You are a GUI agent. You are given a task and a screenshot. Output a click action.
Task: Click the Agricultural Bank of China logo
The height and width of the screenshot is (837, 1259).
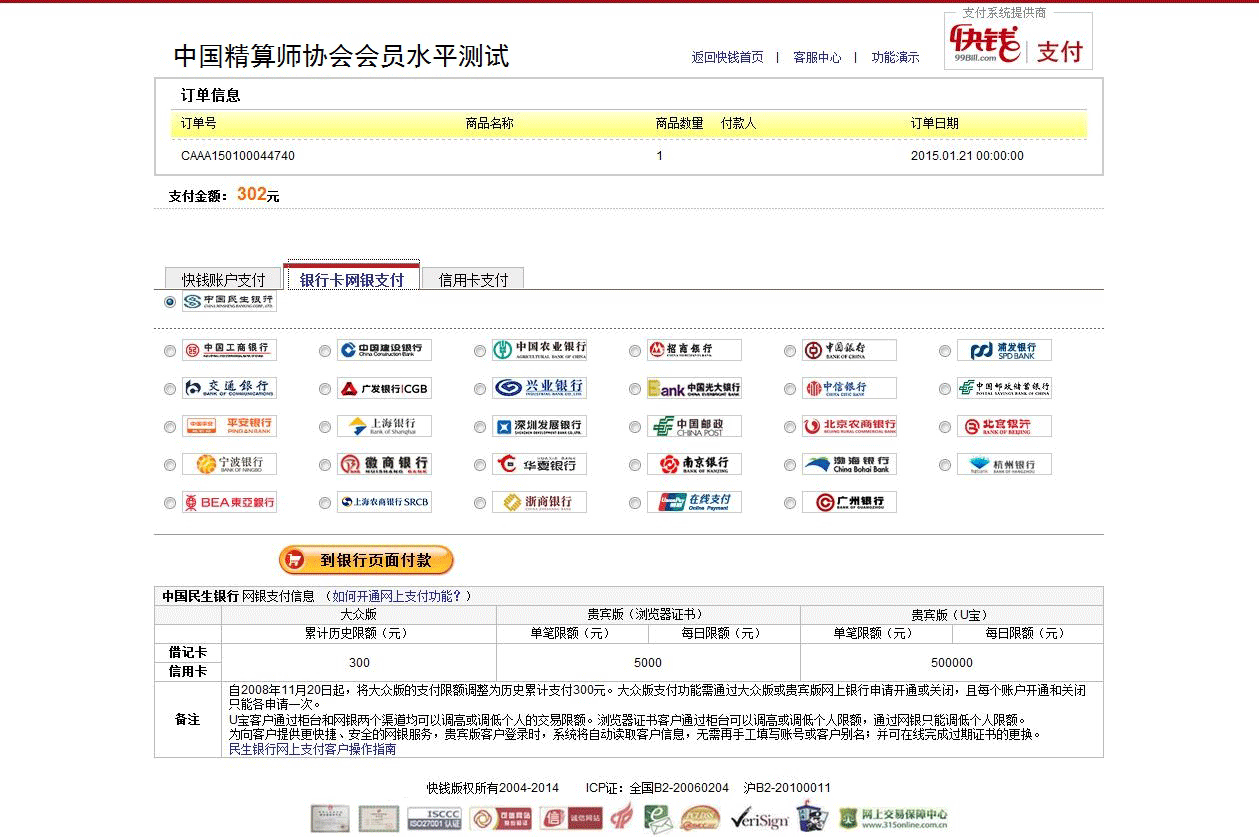click(x=539, y=350)
